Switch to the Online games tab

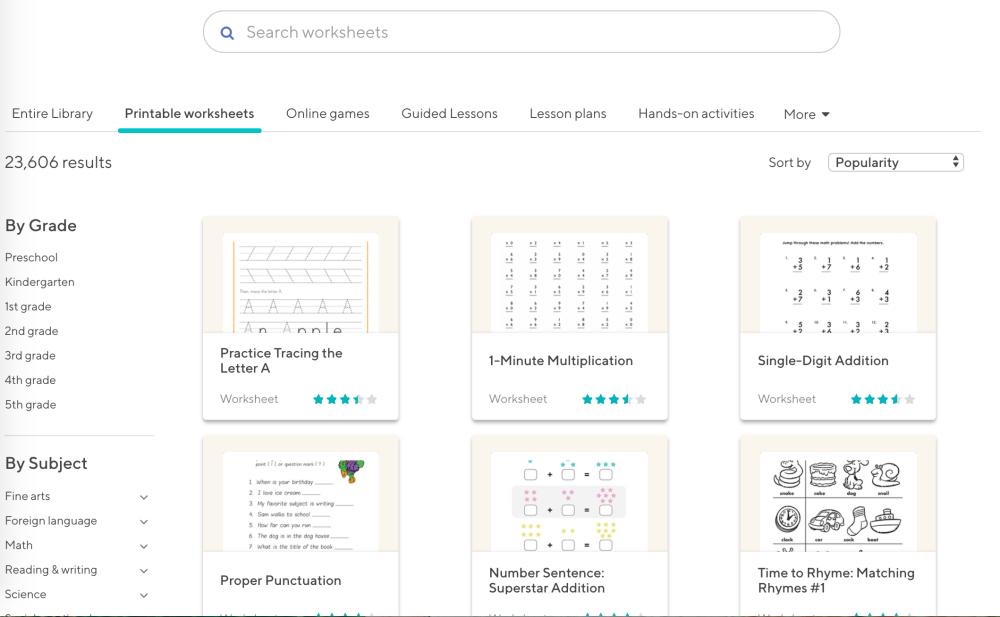327,114
